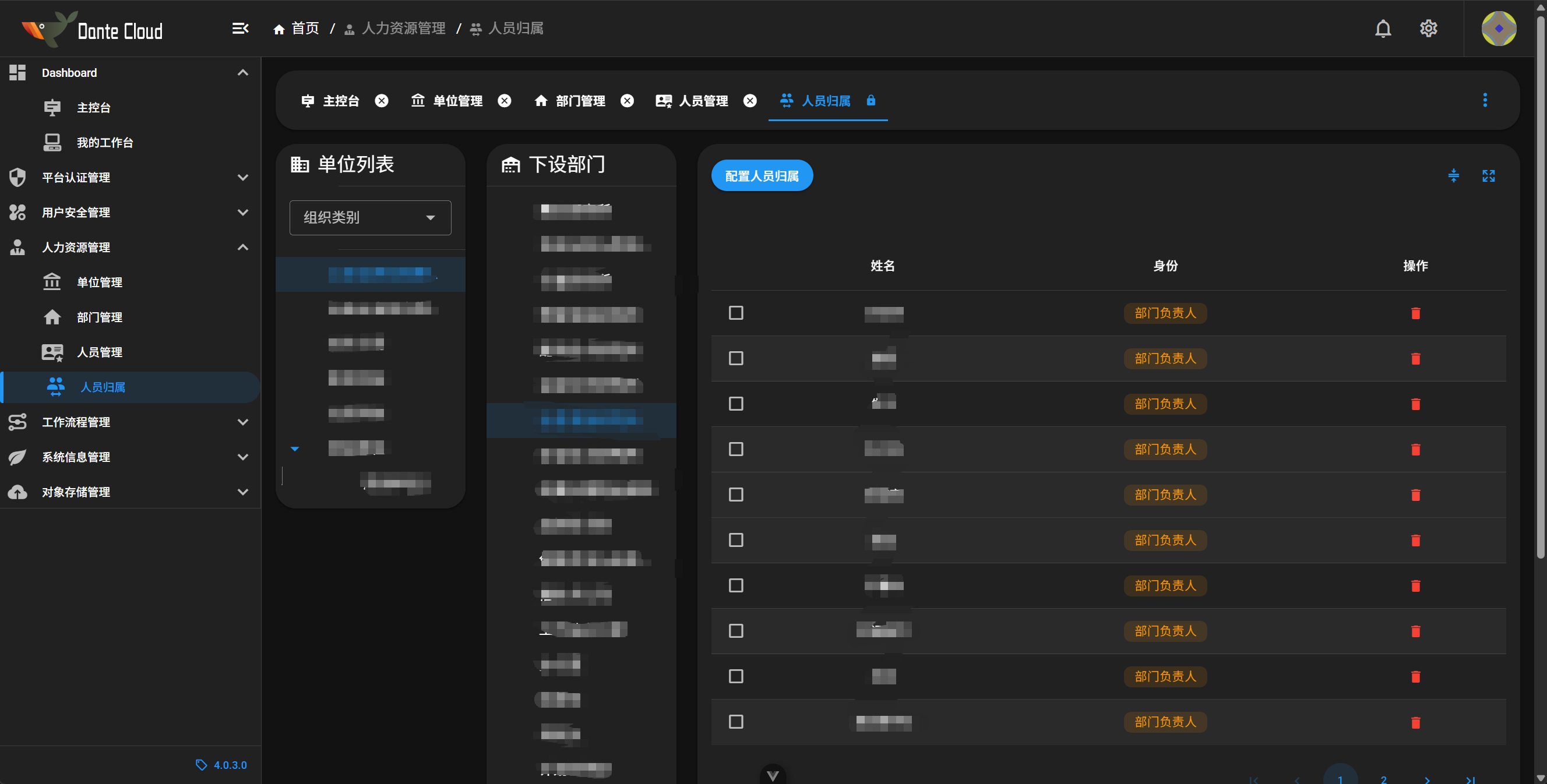Open the 组织类别 dropdown
This screenshot has width=1547, height=784.
point(370,217)
